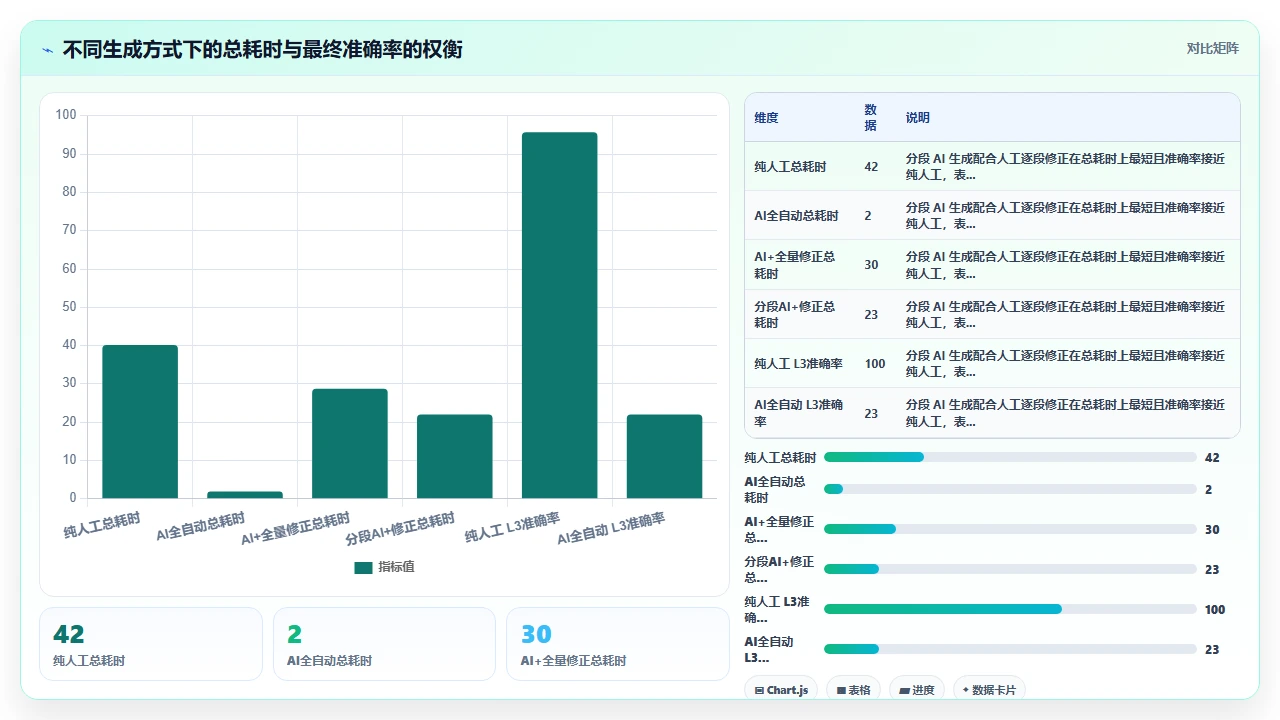Select the AI全自动 L3准确率 table row label

[798, 413]
